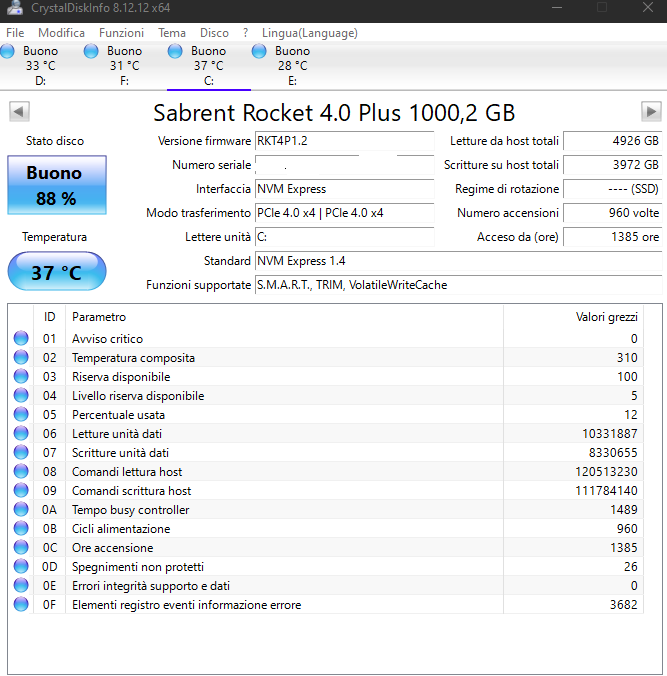Click the Sabrent Rocket 4.0 Plus disk title
Viewport: 667px width, 676px height.
pyautogui.click(x=334, y=113)
